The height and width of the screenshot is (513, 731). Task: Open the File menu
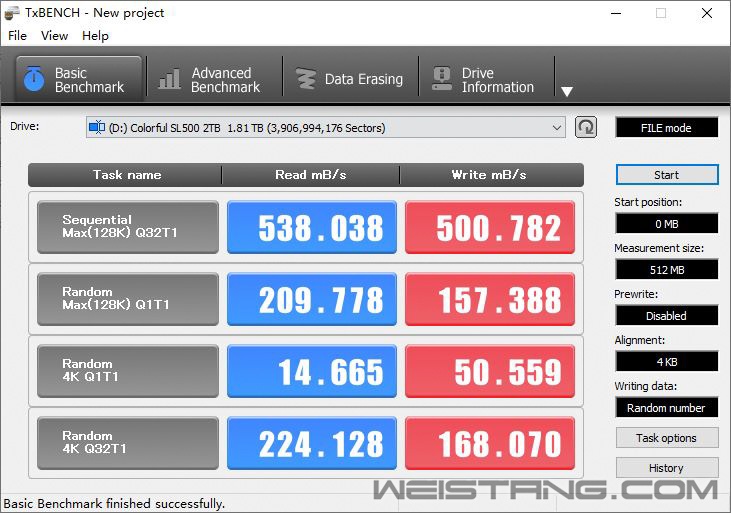(x=17, y=36)
